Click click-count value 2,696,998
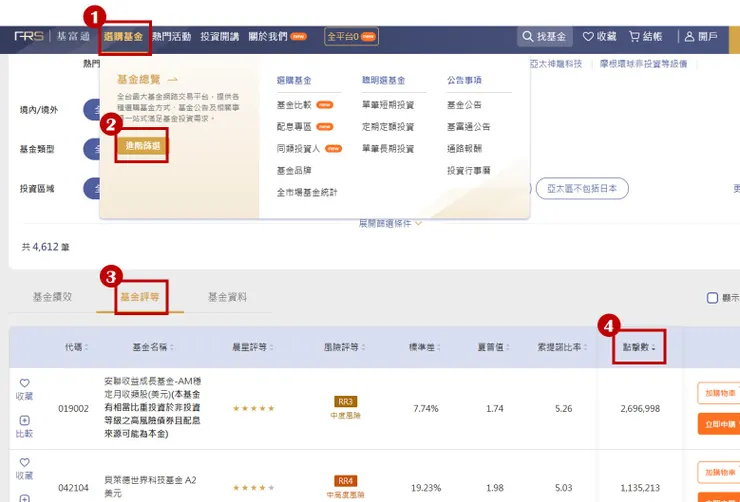Viewport: 740px width, 502px height. click(x=640, y=409)
